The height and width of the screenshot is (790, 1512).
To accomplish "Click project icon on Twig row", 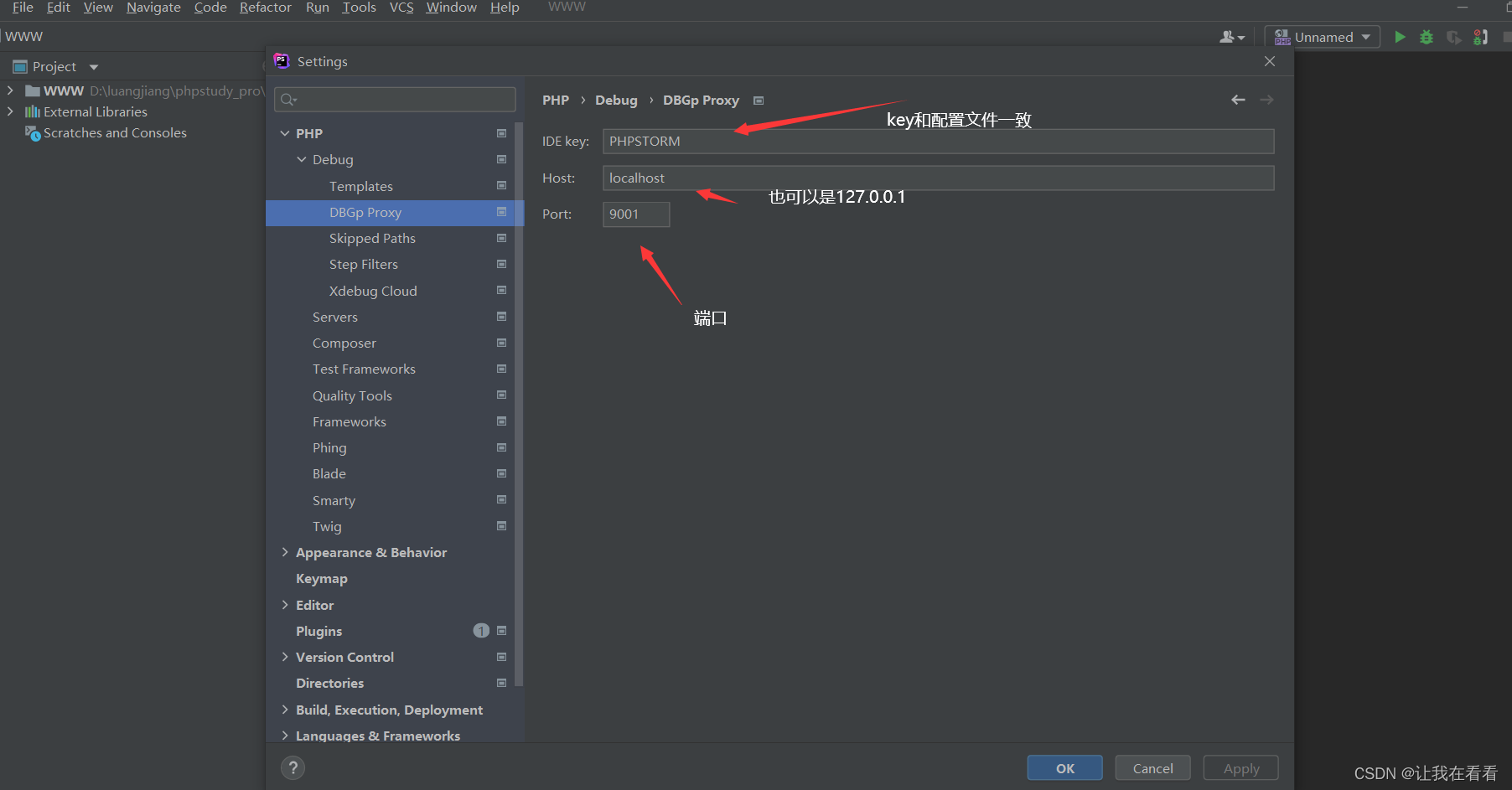I will coord(501,526).
